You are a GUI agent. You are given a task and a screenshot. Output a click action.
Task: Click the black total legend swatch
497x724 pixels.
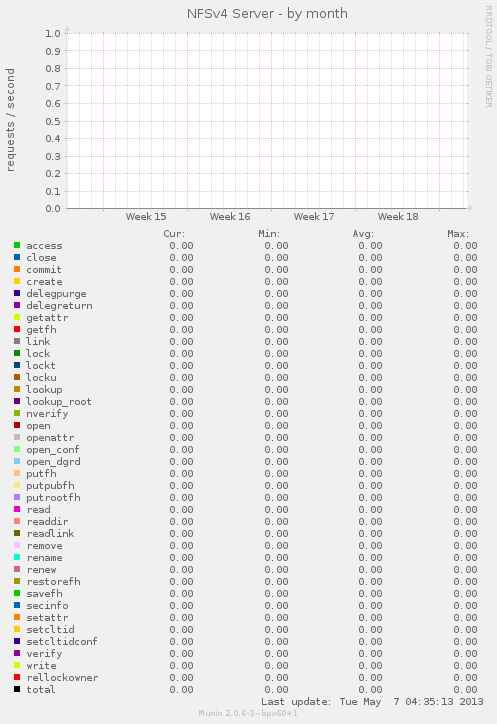17,689
